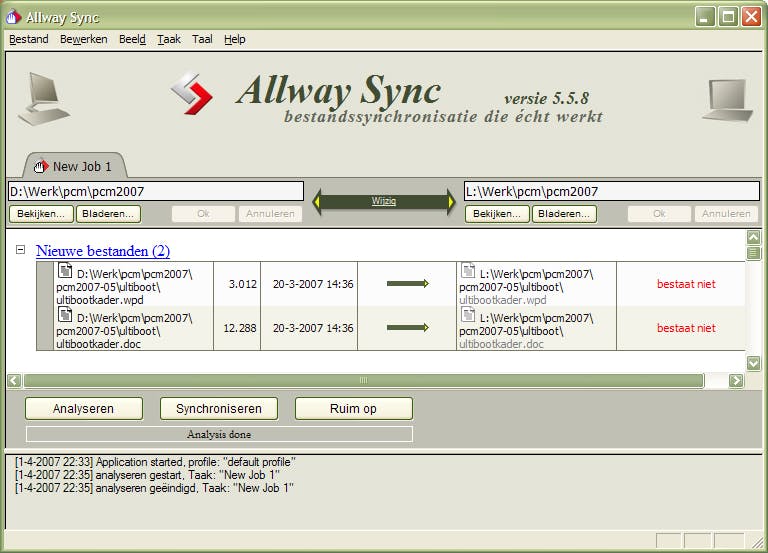Click the Allway Sync title bar icon

13,17
